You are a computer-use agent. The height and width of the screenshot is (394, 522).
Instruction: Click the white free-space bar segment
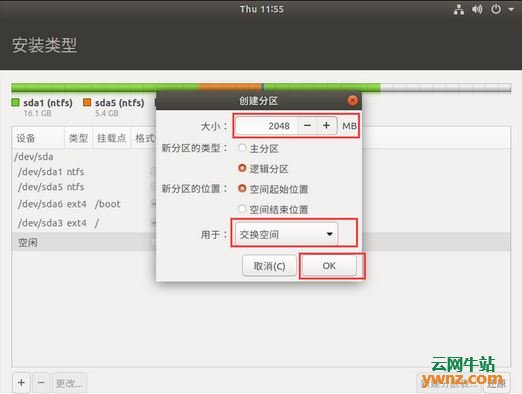click(x=446, y=87)
